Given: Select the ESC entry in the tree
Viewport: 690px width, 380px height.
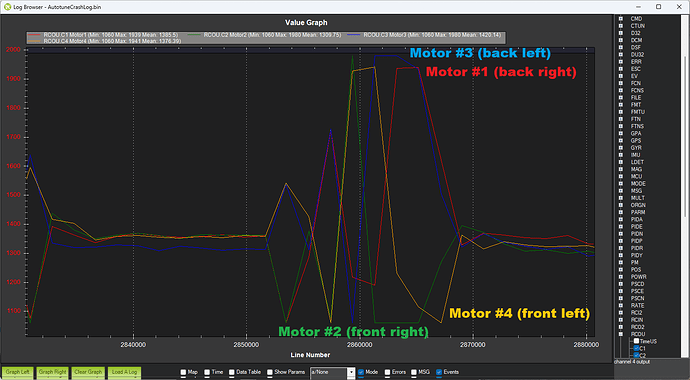Looking at the screenshot, I should (x=635, y=69).
